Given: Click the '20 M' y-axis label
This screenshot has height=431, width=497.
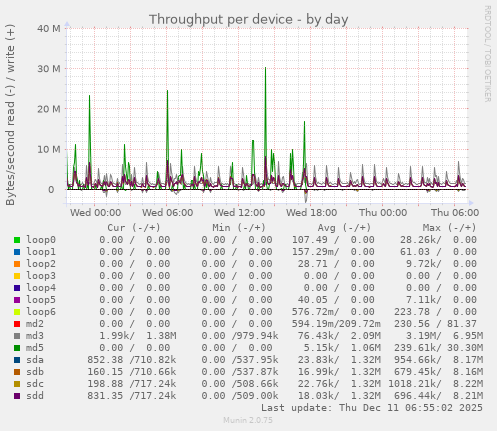Looking at the screenshot, I should click(49, 109).
